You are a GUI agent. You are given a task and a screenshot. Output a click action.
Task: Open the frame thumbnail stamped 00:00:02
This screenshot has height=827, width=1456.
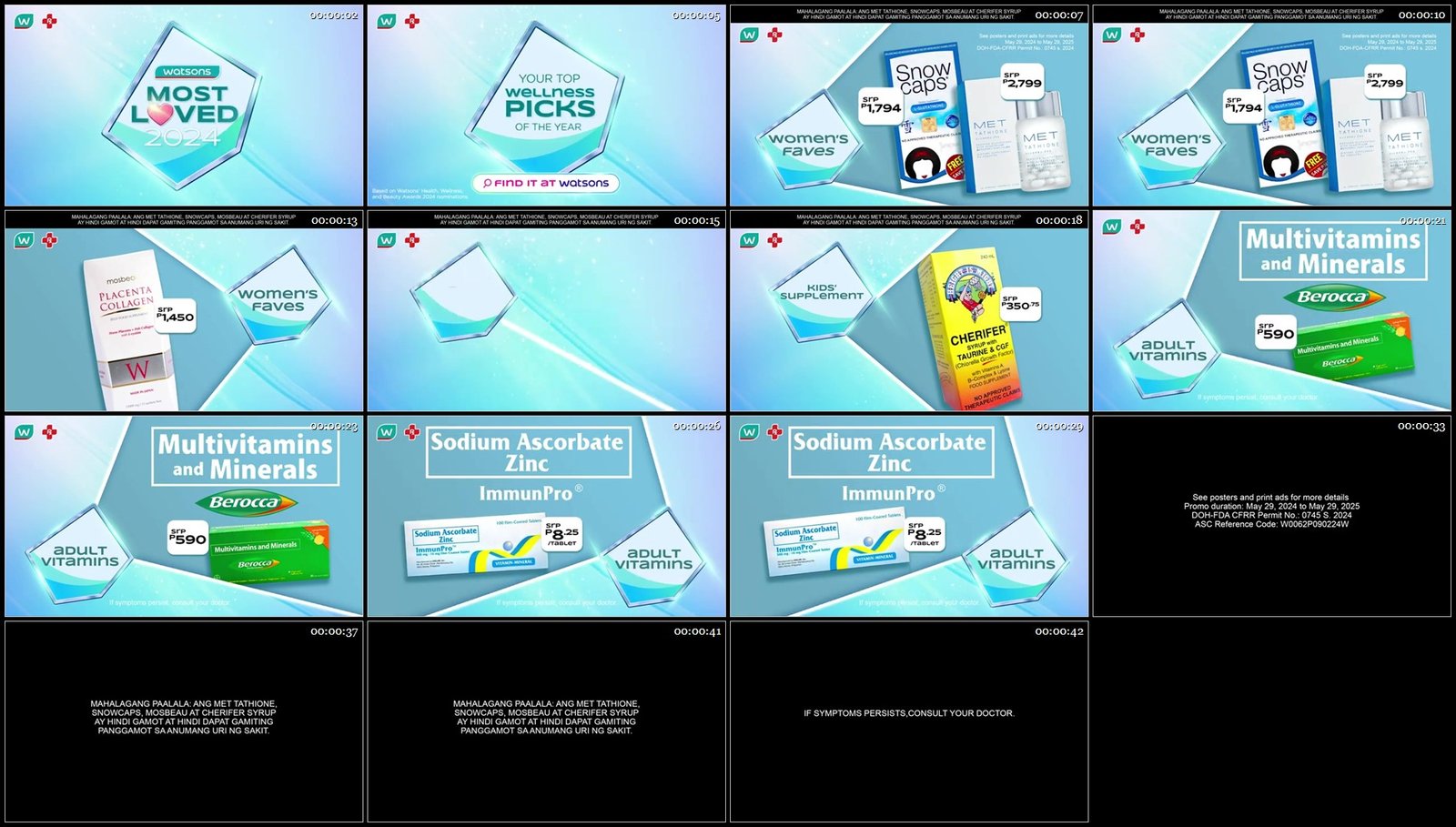(184, 106)
